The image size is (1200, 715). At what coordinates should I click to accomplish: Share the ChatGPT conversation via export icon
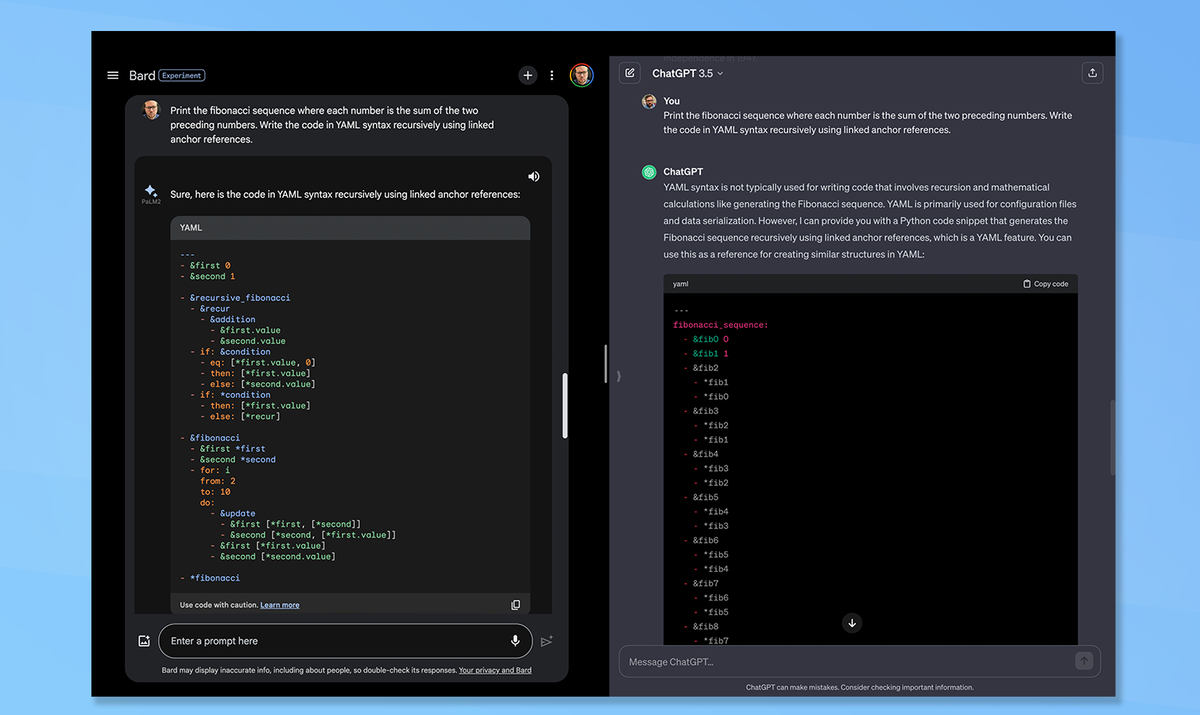pyautogui.click(x=1092, y=73)
